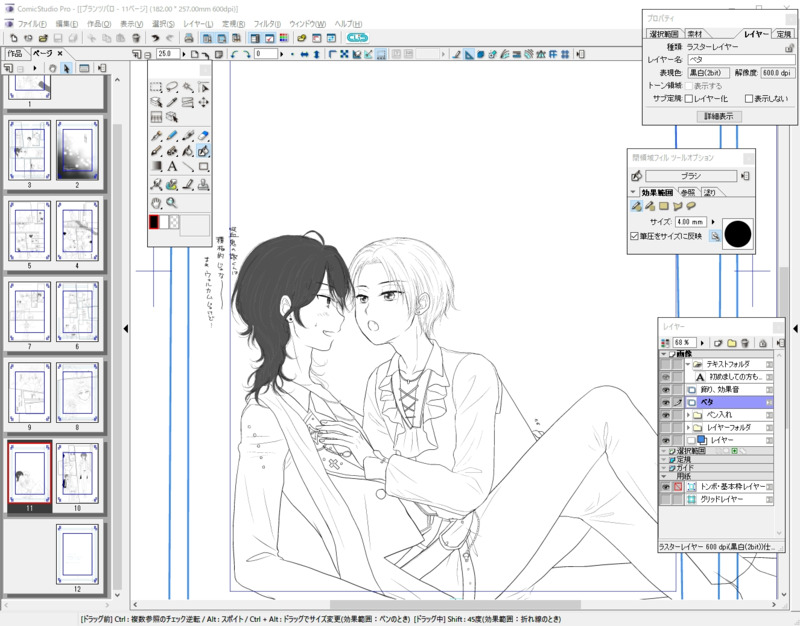Select the brush tool in tool palette

tap(156, 151)
